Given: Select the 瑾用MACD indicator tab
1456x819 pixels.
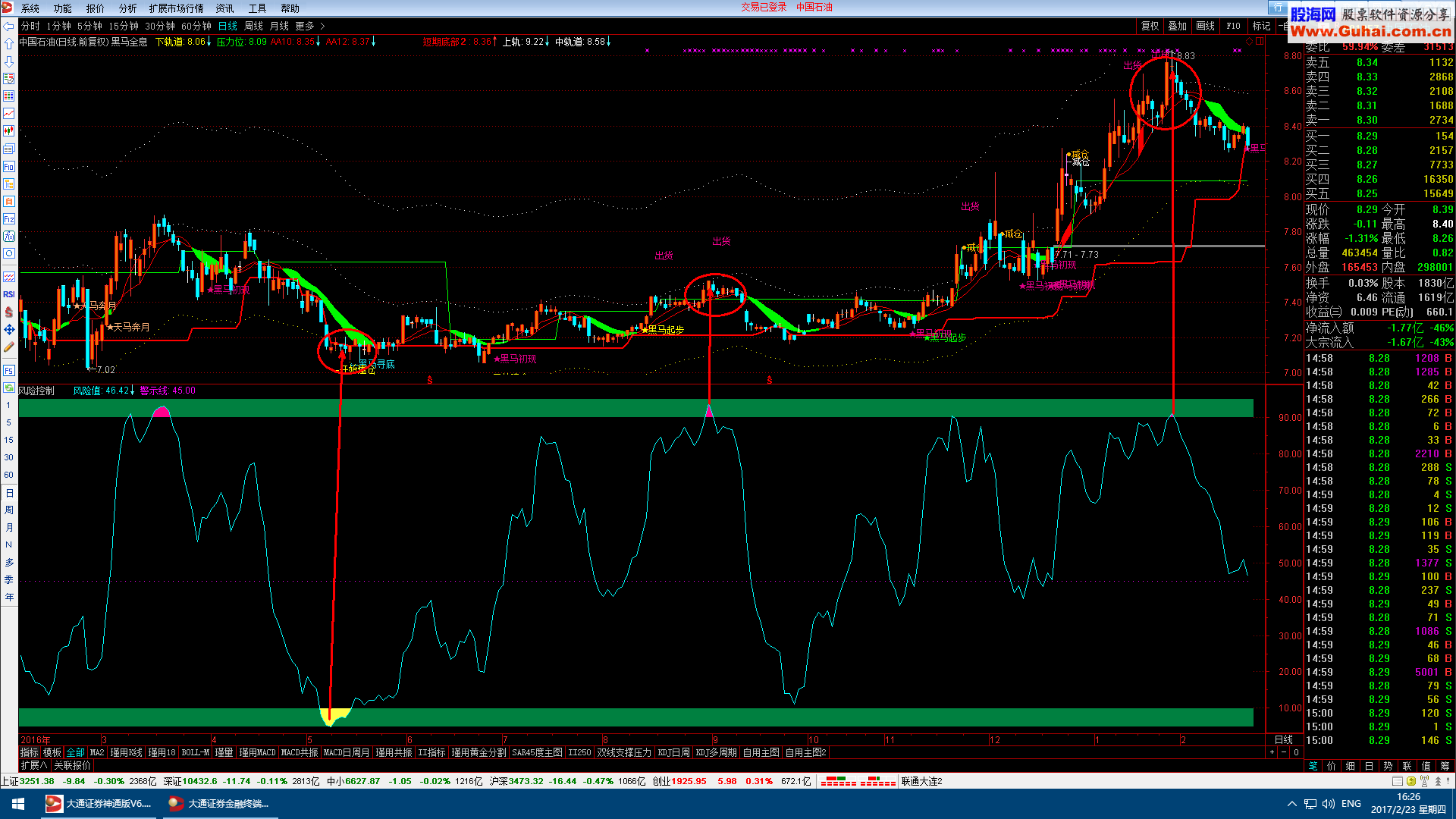Looking at the screenshot, I should [x=257, y=752].
